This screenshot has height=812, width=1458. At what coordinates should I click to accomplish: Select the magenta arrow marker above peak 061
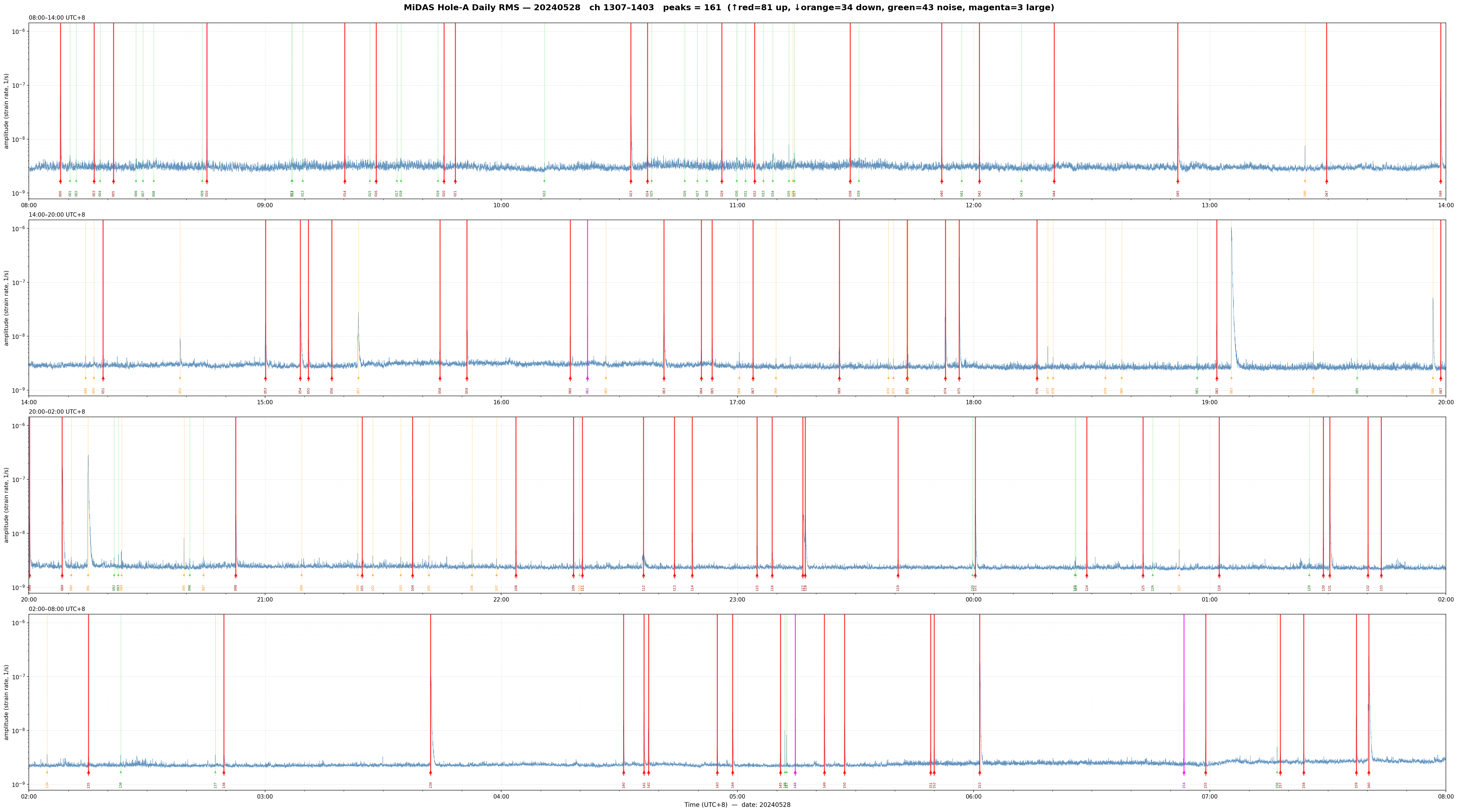[588, 378]
